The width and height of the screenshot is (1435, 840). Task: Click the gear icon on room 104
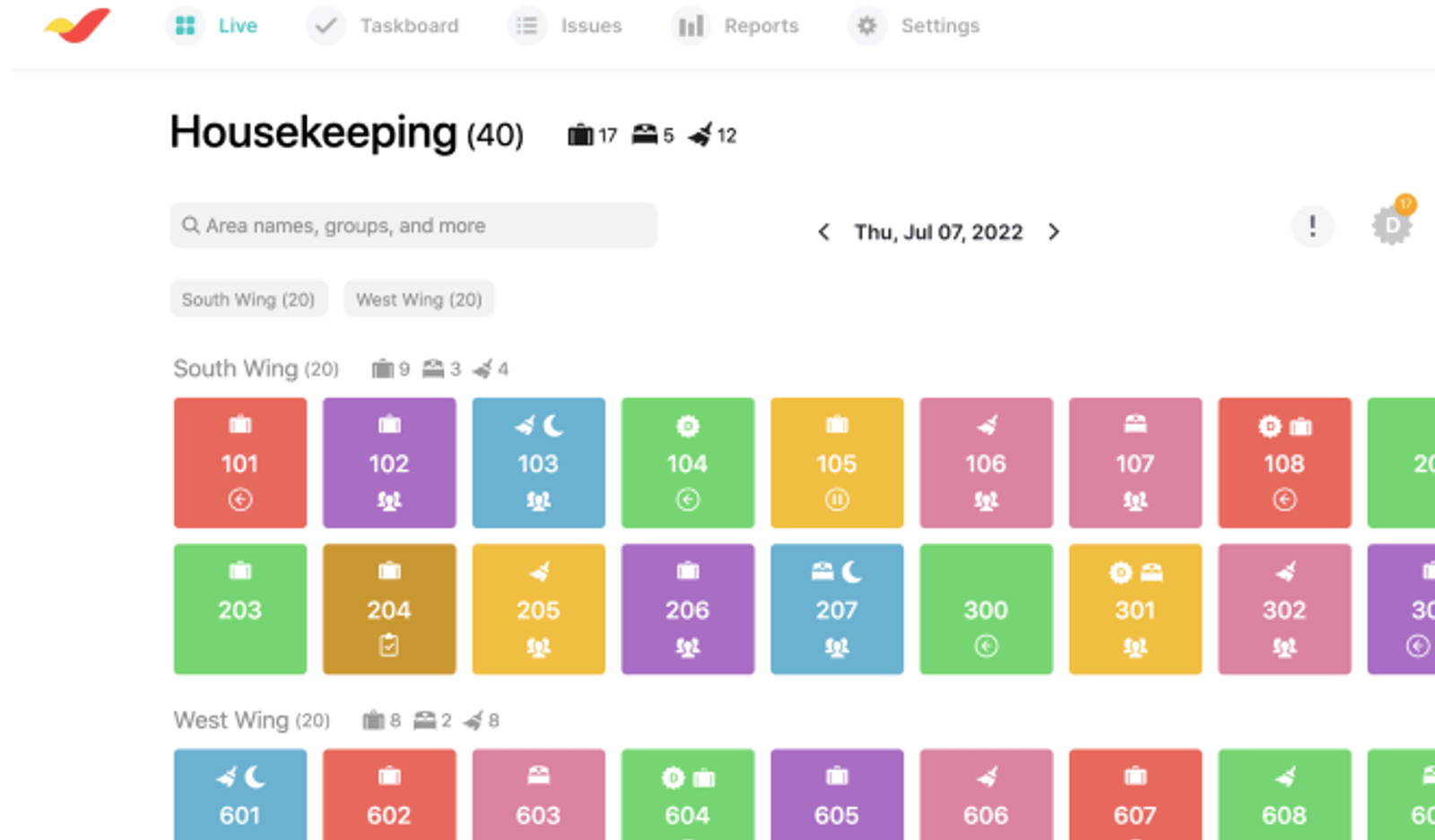coord(688,426)
